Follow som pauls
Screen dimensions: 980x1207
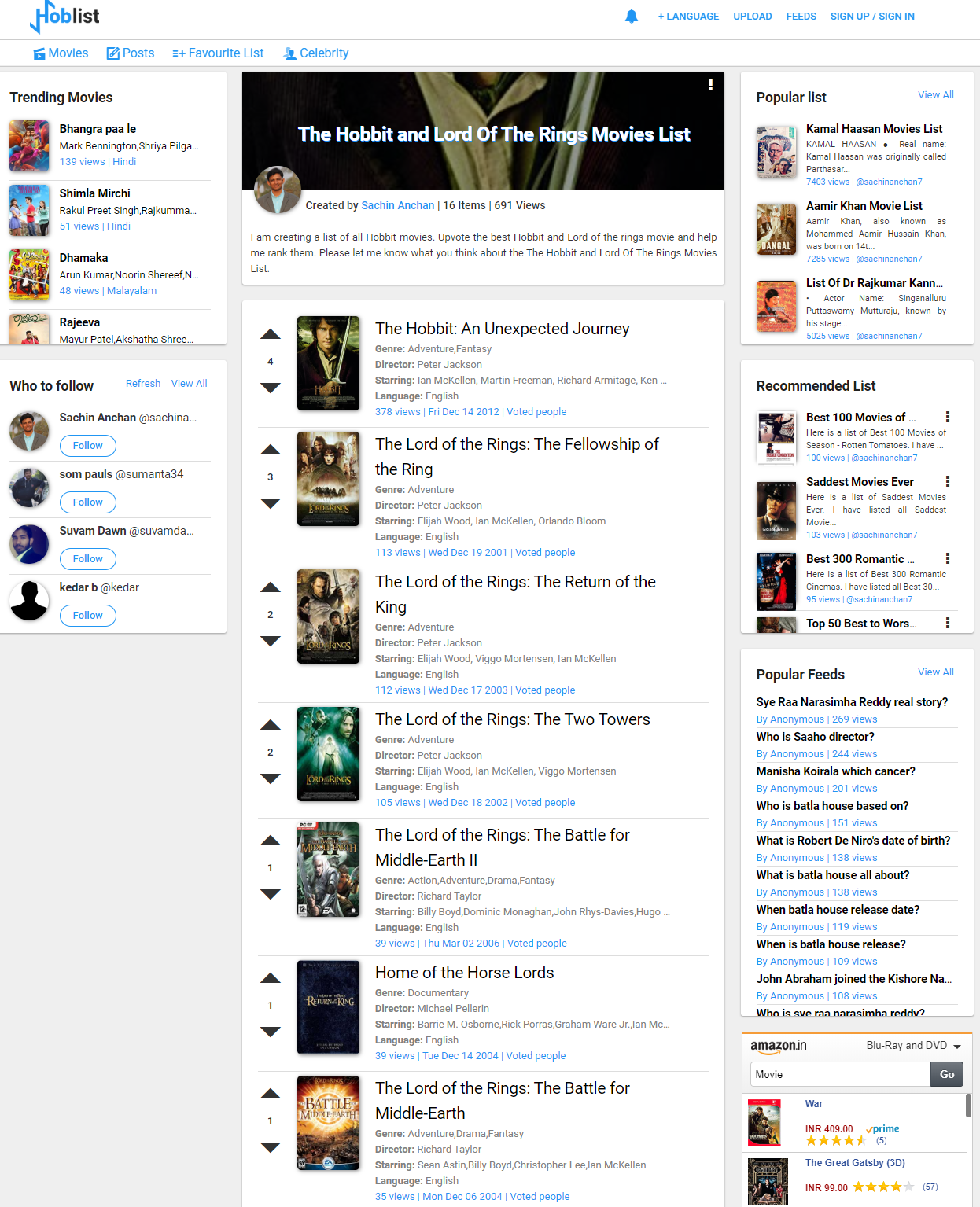[x=88, y=502]
